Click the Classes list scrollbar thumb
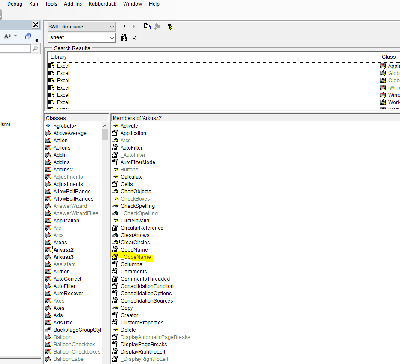The image size is (400, 364). pos(105,134)
